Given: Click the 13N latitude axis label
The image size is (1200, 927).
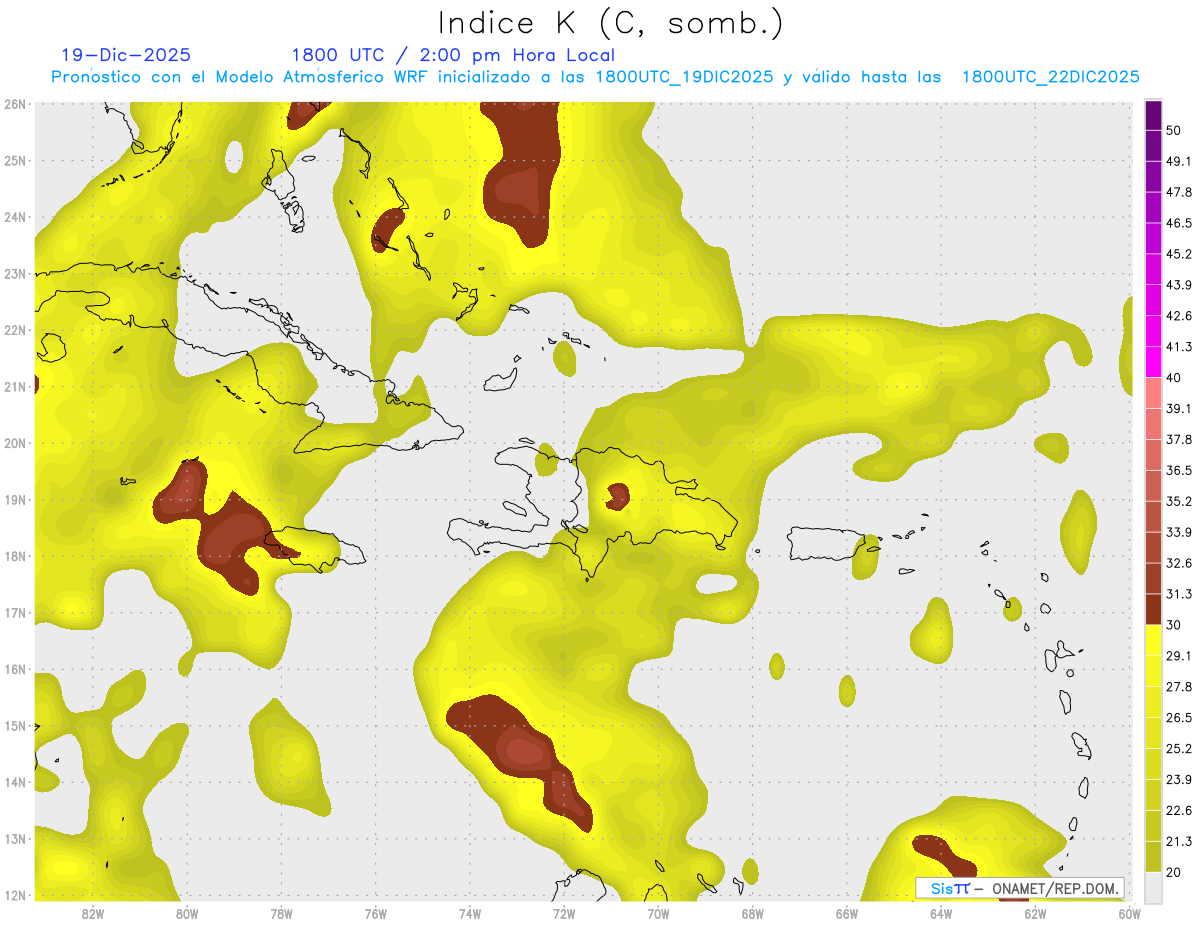Looking at the screenshot, I should pos(14,838).
